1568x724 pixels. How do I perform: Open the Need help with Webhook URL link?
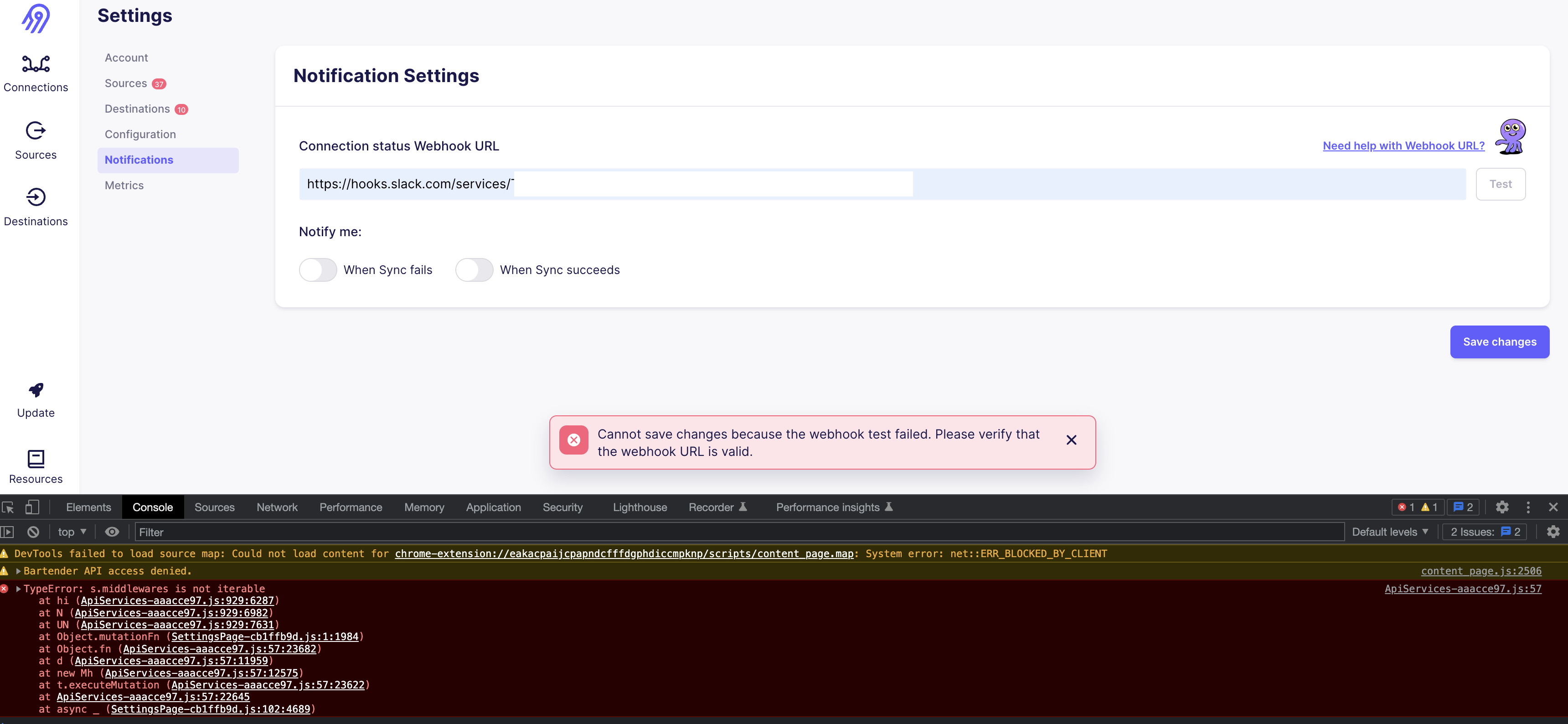pyautogui.click(x=1403, y=145)
